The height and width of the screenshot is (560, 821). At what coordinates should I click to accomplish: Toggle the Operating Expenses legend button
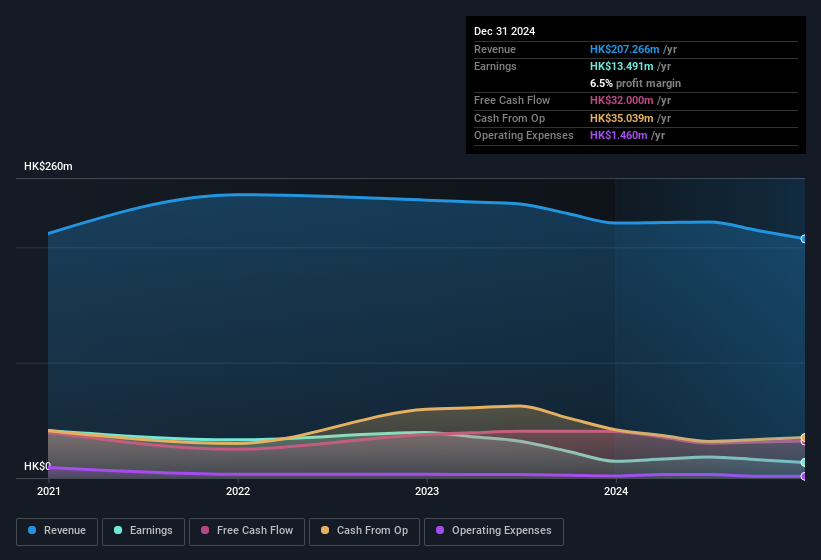point(494,531)
